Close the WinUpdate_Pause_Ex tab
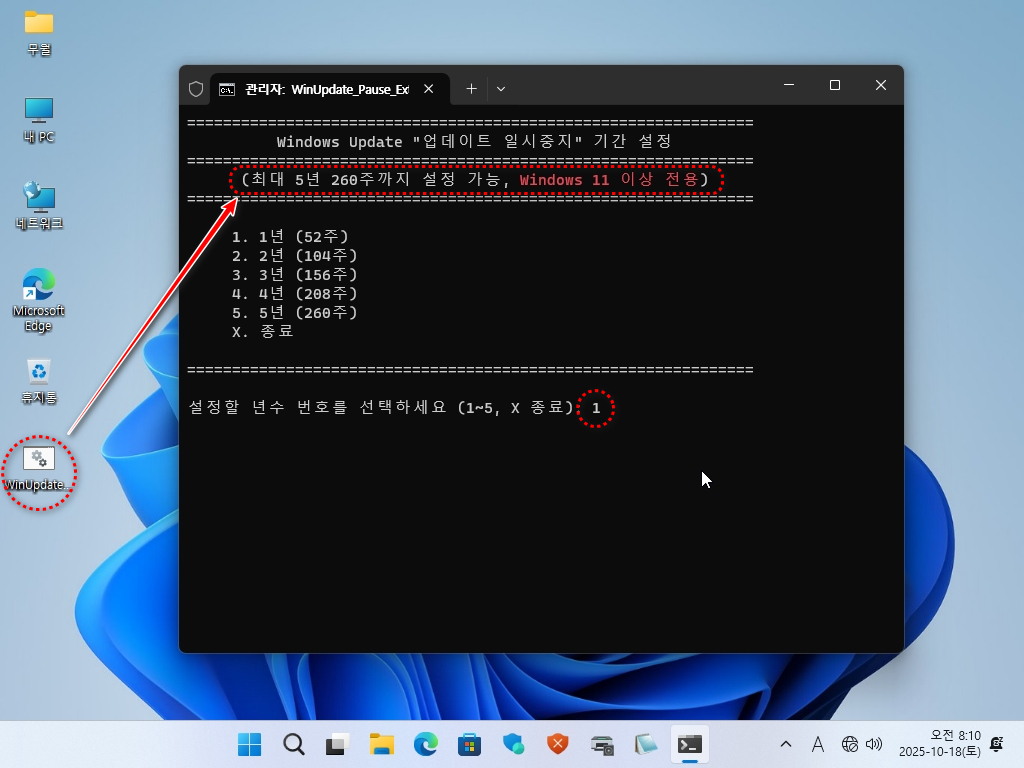Screen dimensions: 1024x768 coord(428,89)
